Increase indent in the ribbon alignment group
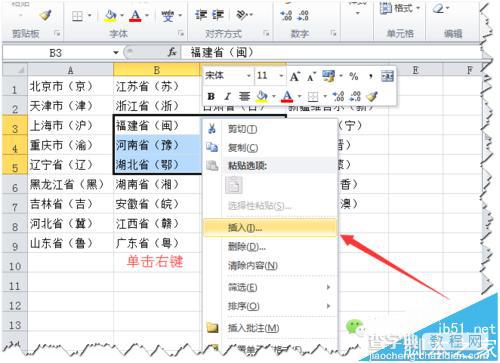Screen dimensions: 500x363 218,15
